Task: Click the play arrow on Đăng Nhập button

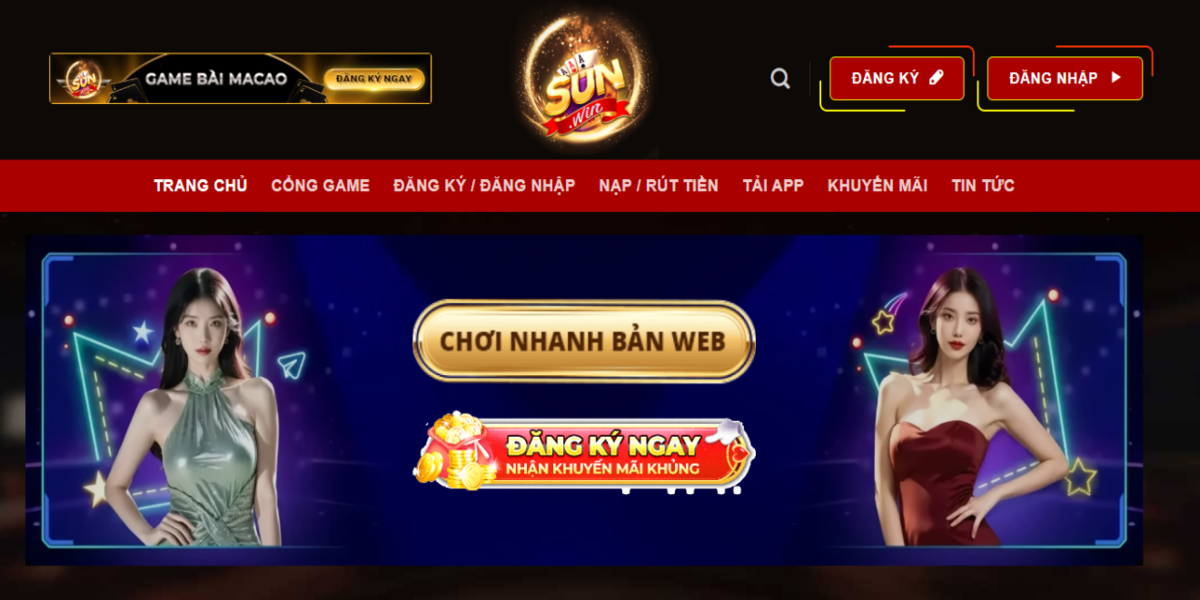Action: [x=1116, y=78]
